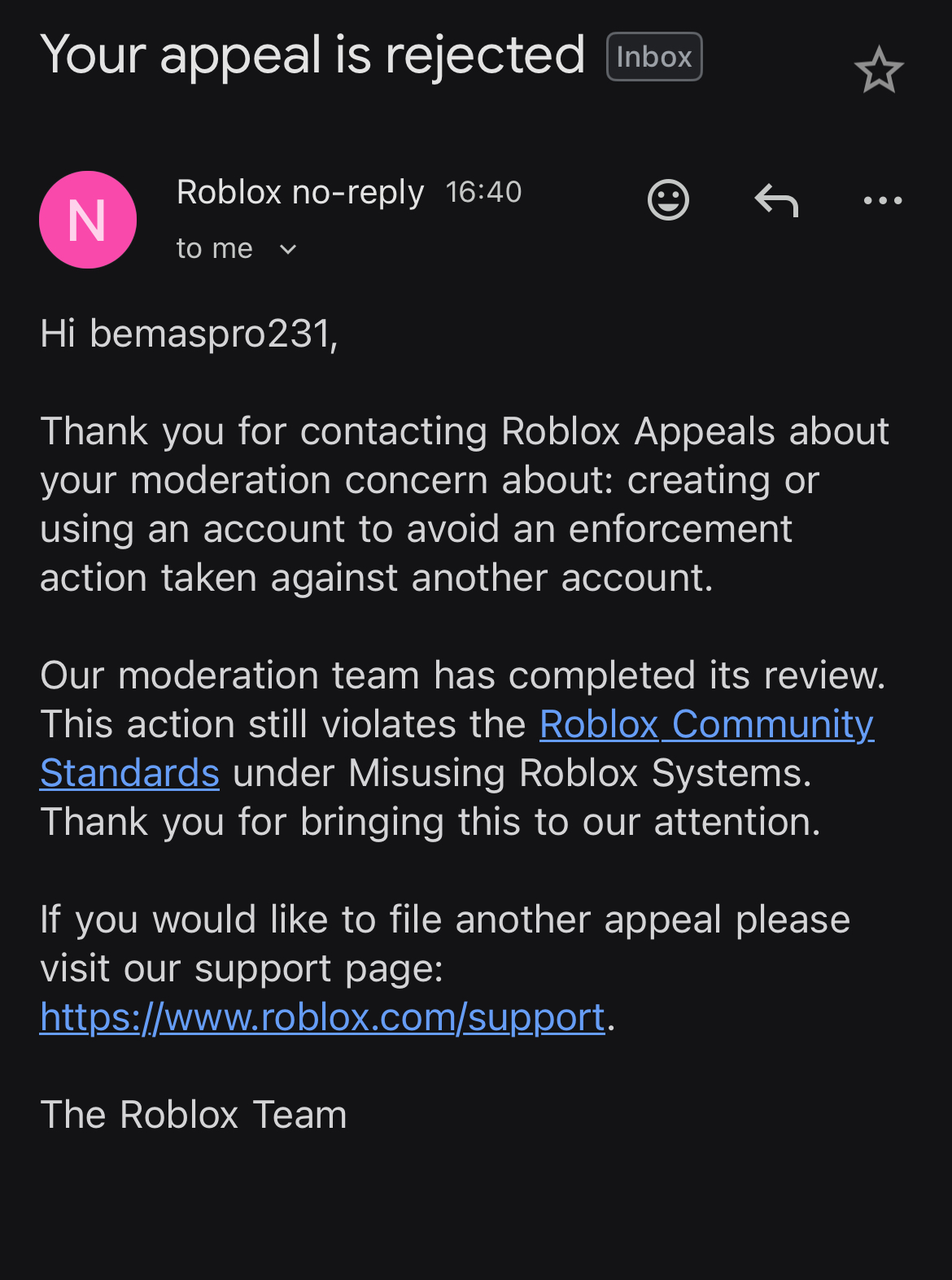Reply to Roblox no-reply using reply arrow
Image resolution: width=952 pixels, height=1280 pixels.
tap(776, 199)
